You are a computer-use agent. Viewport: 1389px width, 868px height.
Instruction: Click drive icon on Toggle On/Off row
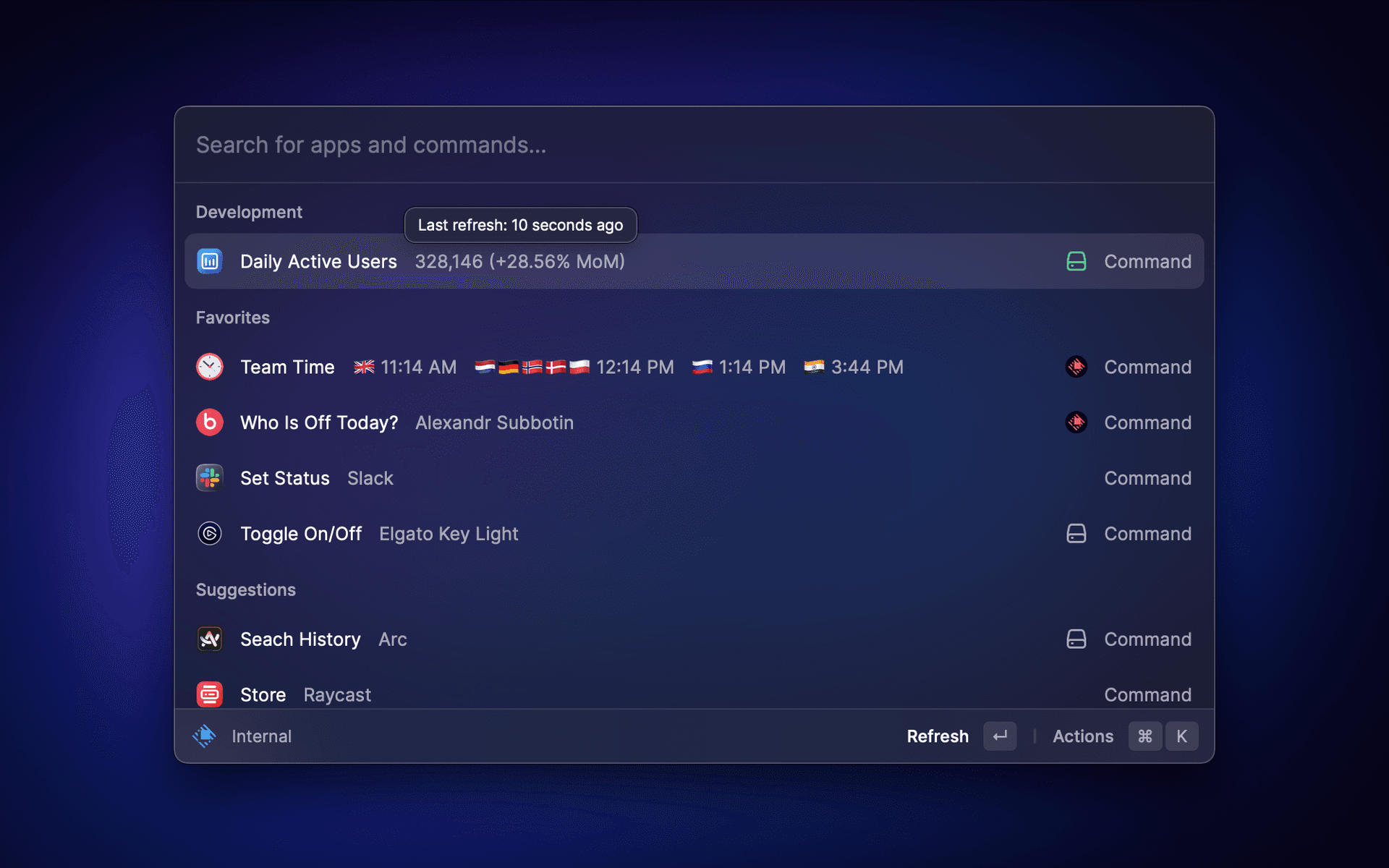(1076, 534)
